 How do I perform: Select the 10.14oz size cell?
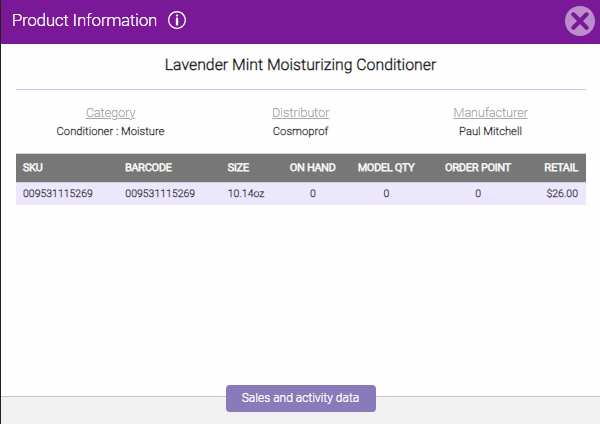click(x=246, y=194)
